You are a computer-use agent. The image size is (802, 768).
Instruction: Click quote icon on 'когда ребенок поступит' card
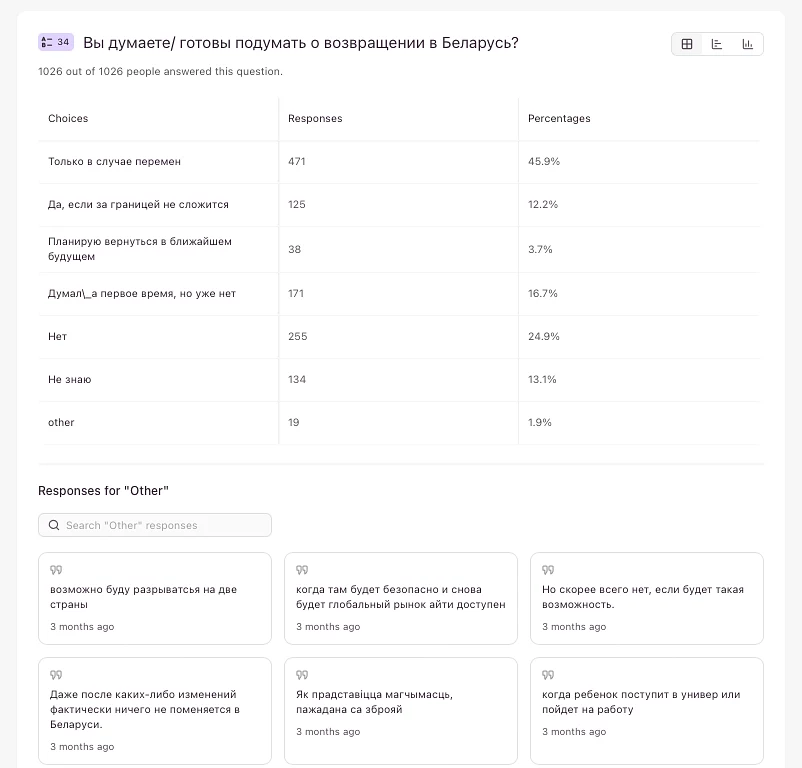point(548,675)
